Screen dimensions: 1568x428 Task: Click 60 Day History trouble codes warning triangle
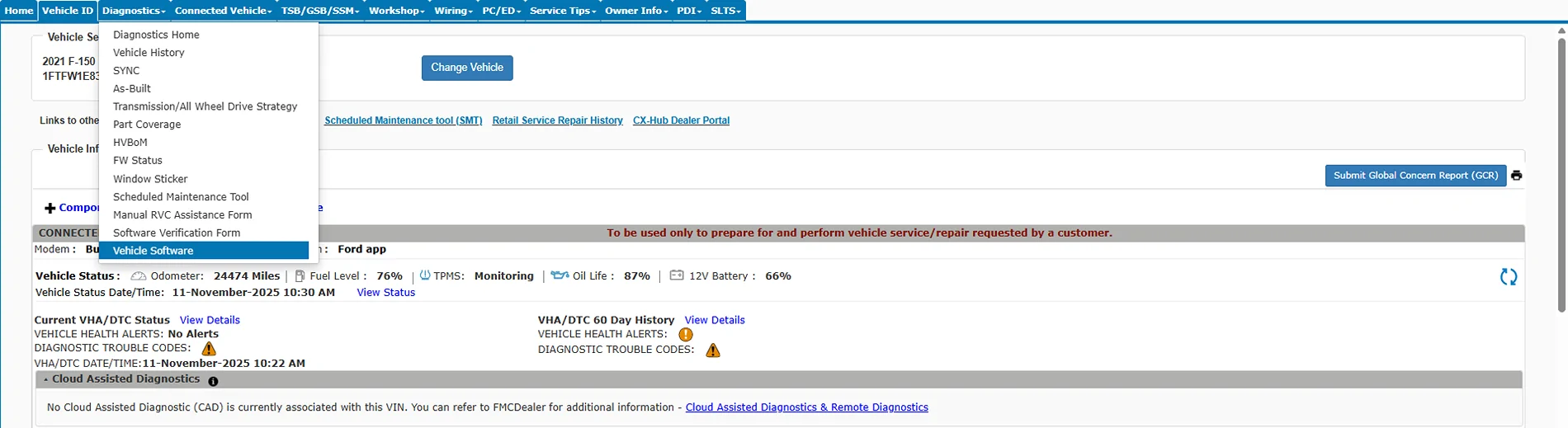coord(713,350)
